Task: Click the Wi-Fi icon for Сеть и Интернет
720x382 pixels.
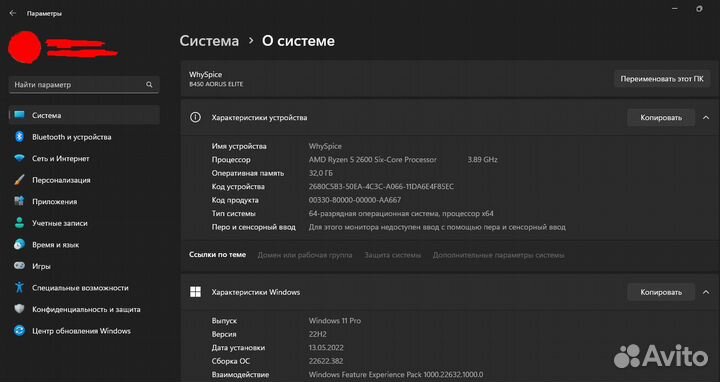Action: pyautogui.click(x=19, y=158)
